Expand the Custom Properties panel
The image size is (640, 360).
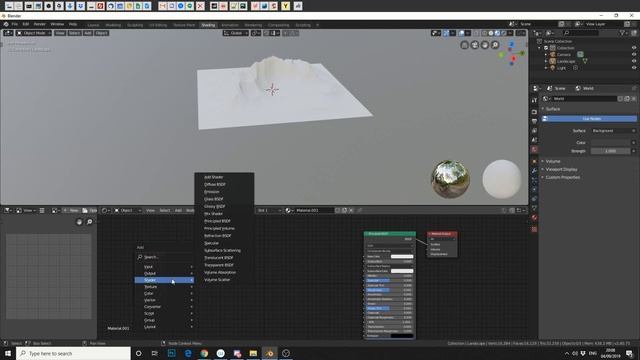(562, 178)
